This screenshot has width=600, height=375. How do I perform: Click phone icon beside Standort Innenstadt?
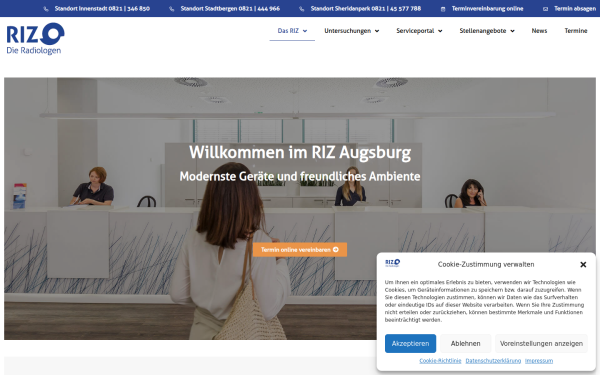(46, 9)
